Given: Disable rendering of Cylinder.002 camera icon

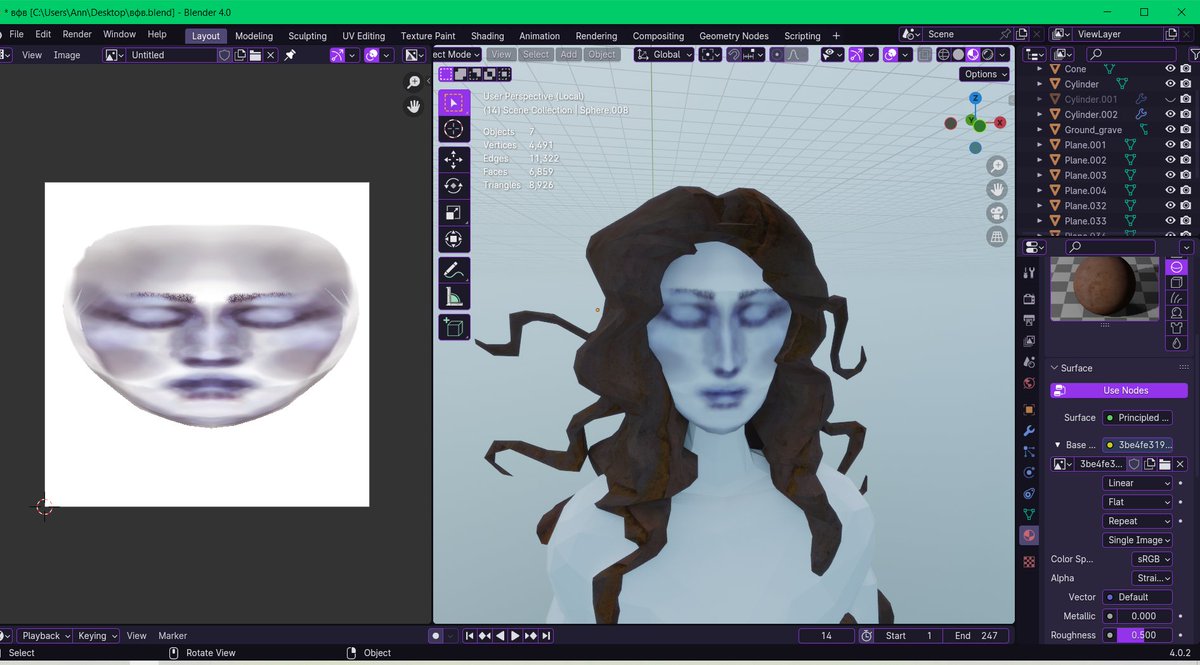Looking at the screenshot, I should click(1185, 114).
